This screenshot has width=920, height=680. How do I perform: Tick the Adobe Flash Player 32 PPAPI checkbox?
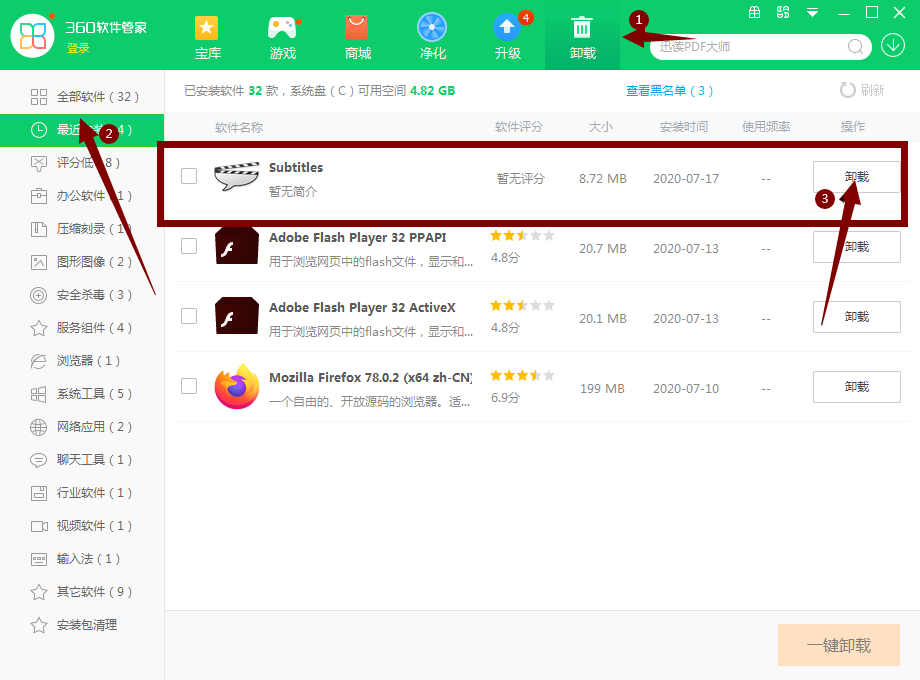pyautogui.click(x=189, y=246)
